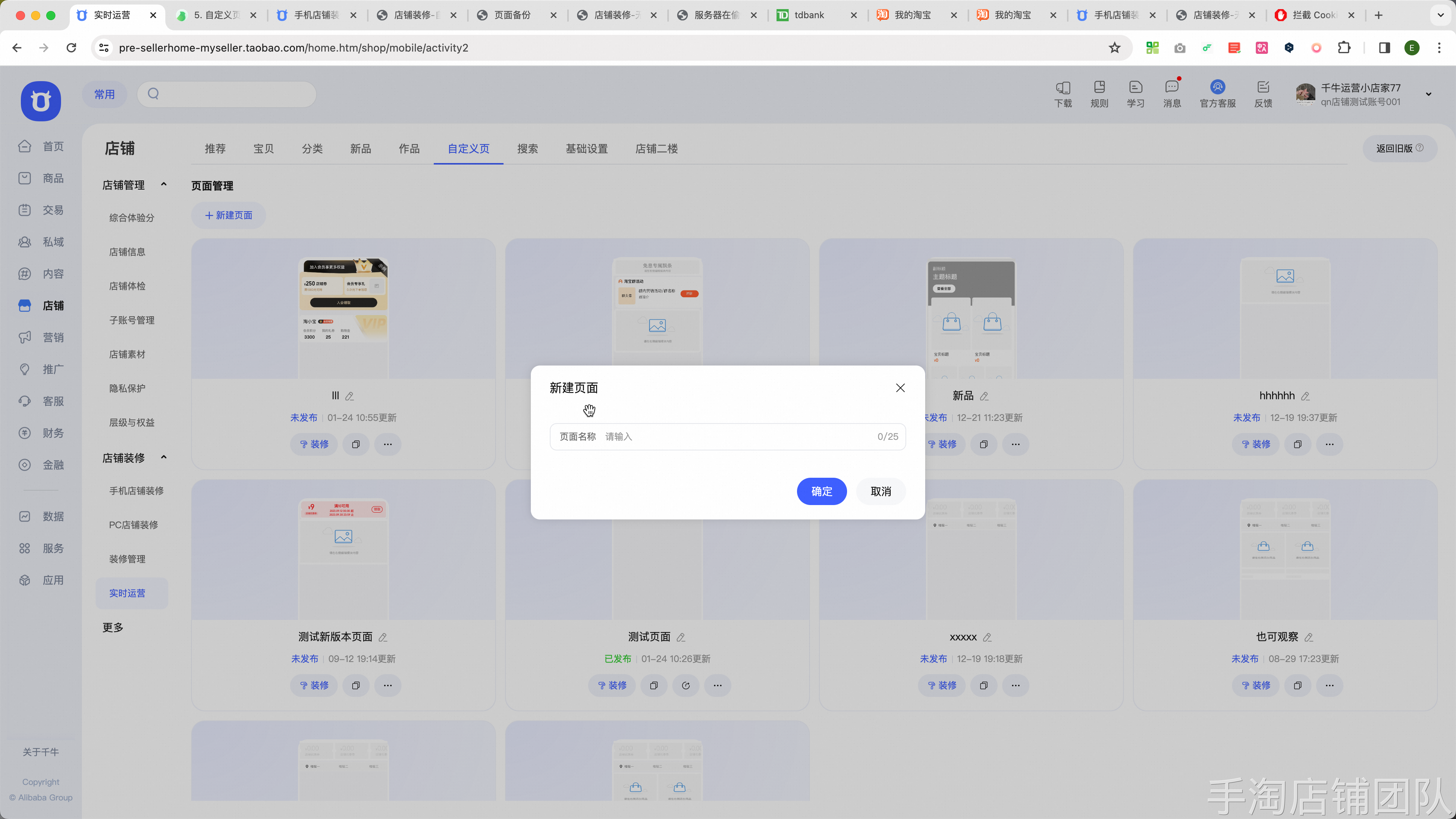Collapse the 店铺管理 section
Screen dimensions: 1456x819
pos(164,184)
